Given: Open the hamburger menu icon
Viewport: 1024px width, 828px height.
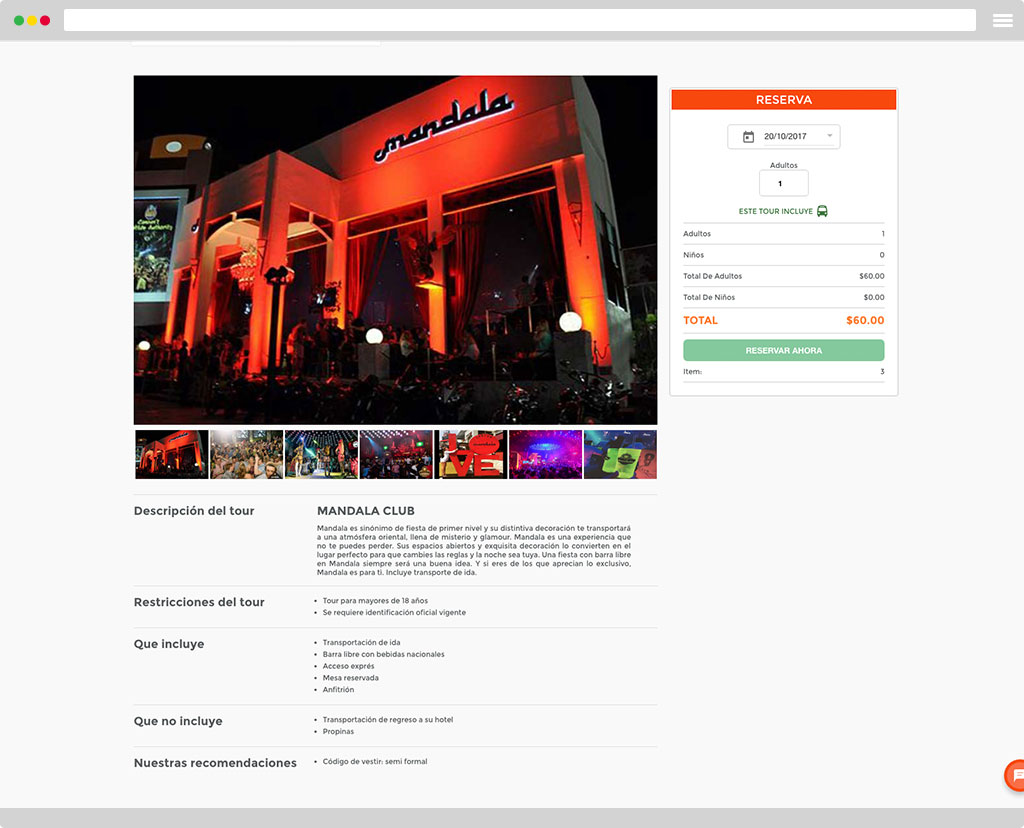Looking at the screenshot, I should [x=1002, y=21].
